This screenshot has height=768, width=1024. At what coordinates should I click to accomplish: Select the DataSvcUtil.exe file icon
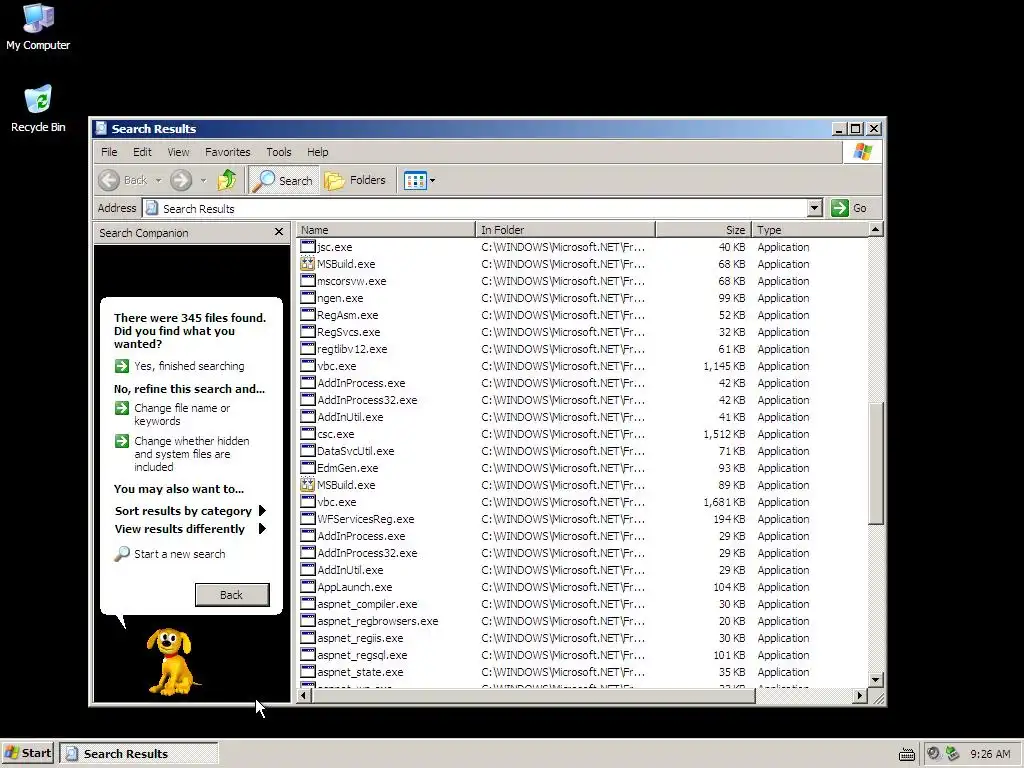pos(308,451)
